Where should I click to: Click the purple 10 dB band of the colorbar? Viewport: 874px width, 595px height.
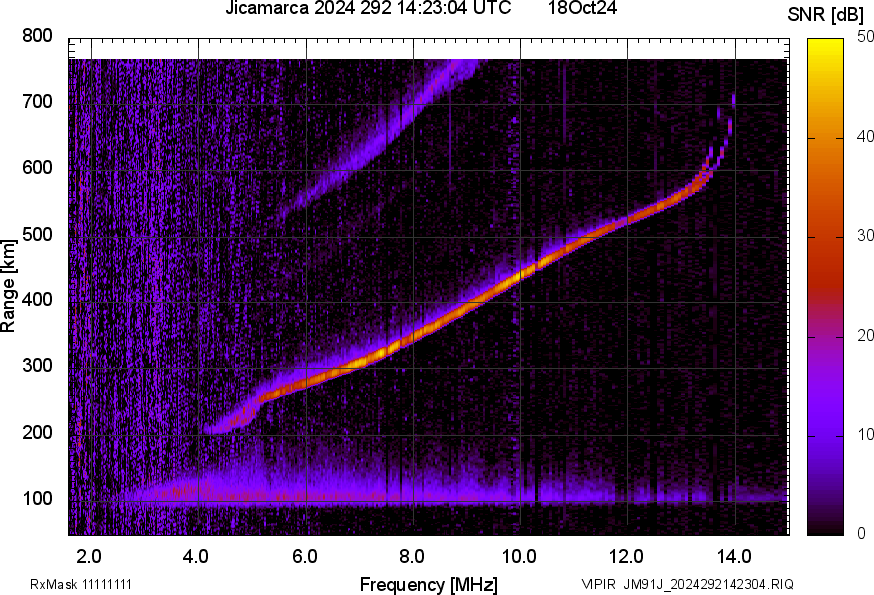pos(826,436)
